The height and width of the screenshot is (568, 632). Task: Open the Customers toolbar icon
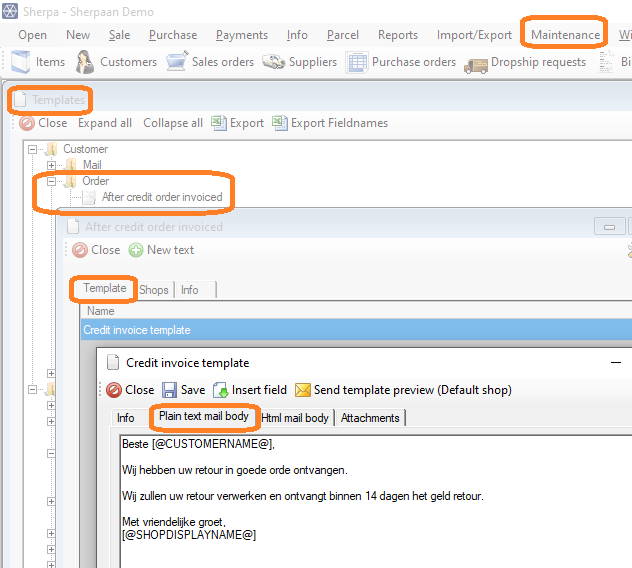click(85, 62)
